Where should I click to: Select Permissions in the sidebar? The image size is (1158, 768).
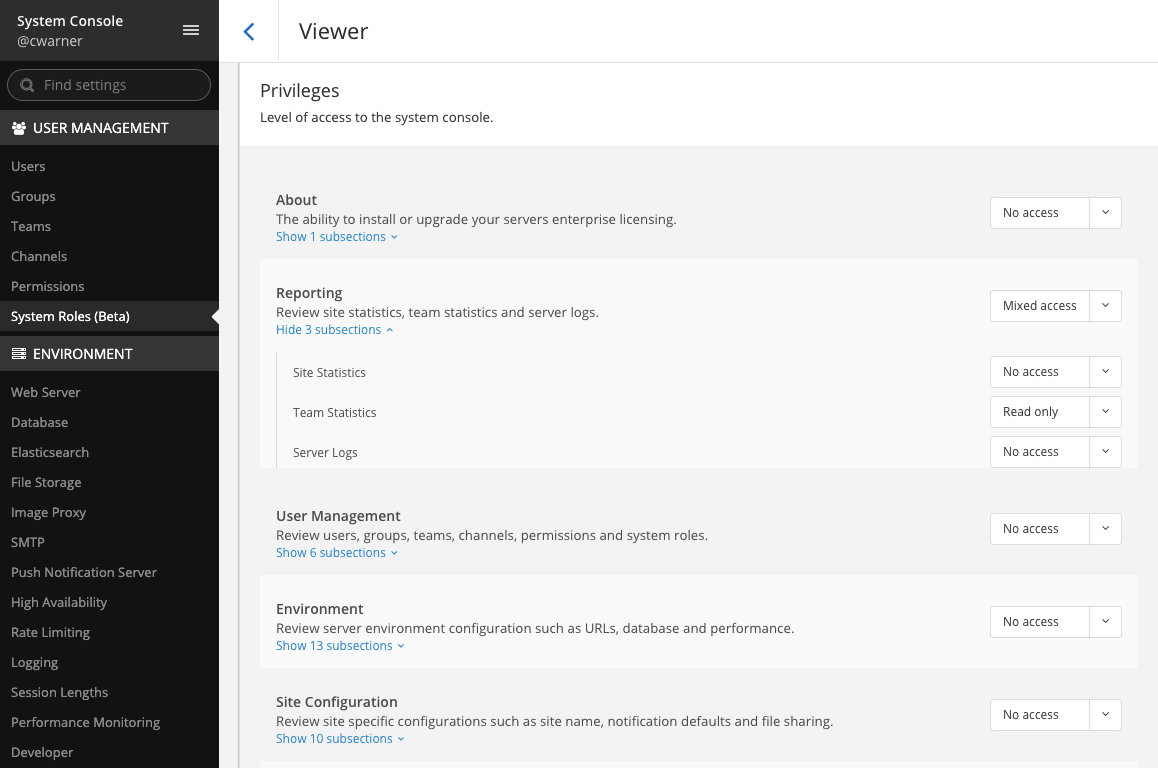(46, 286)
